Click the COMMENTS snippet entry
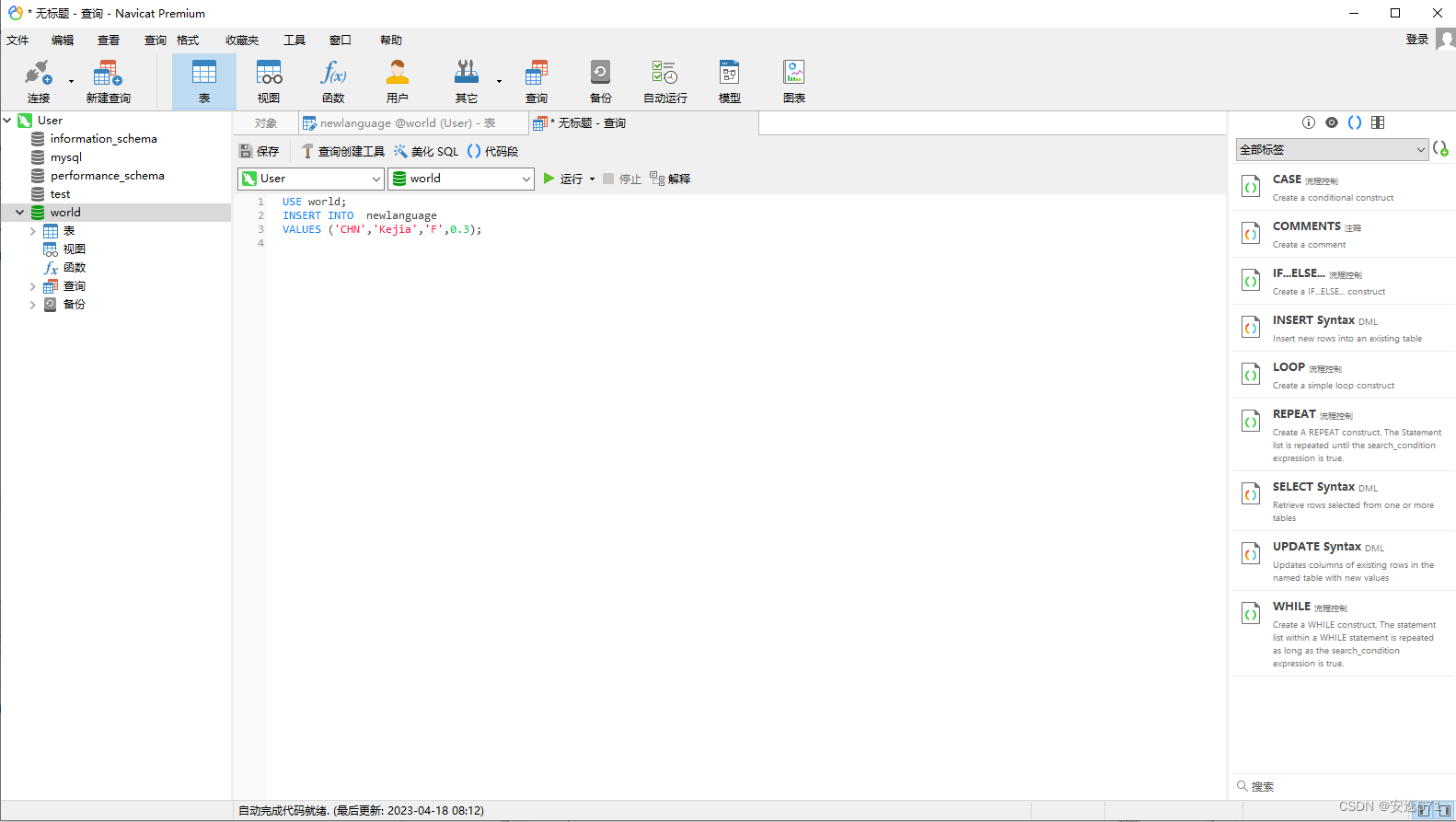The image size is (1456, 822). [x=1343, y=235]
